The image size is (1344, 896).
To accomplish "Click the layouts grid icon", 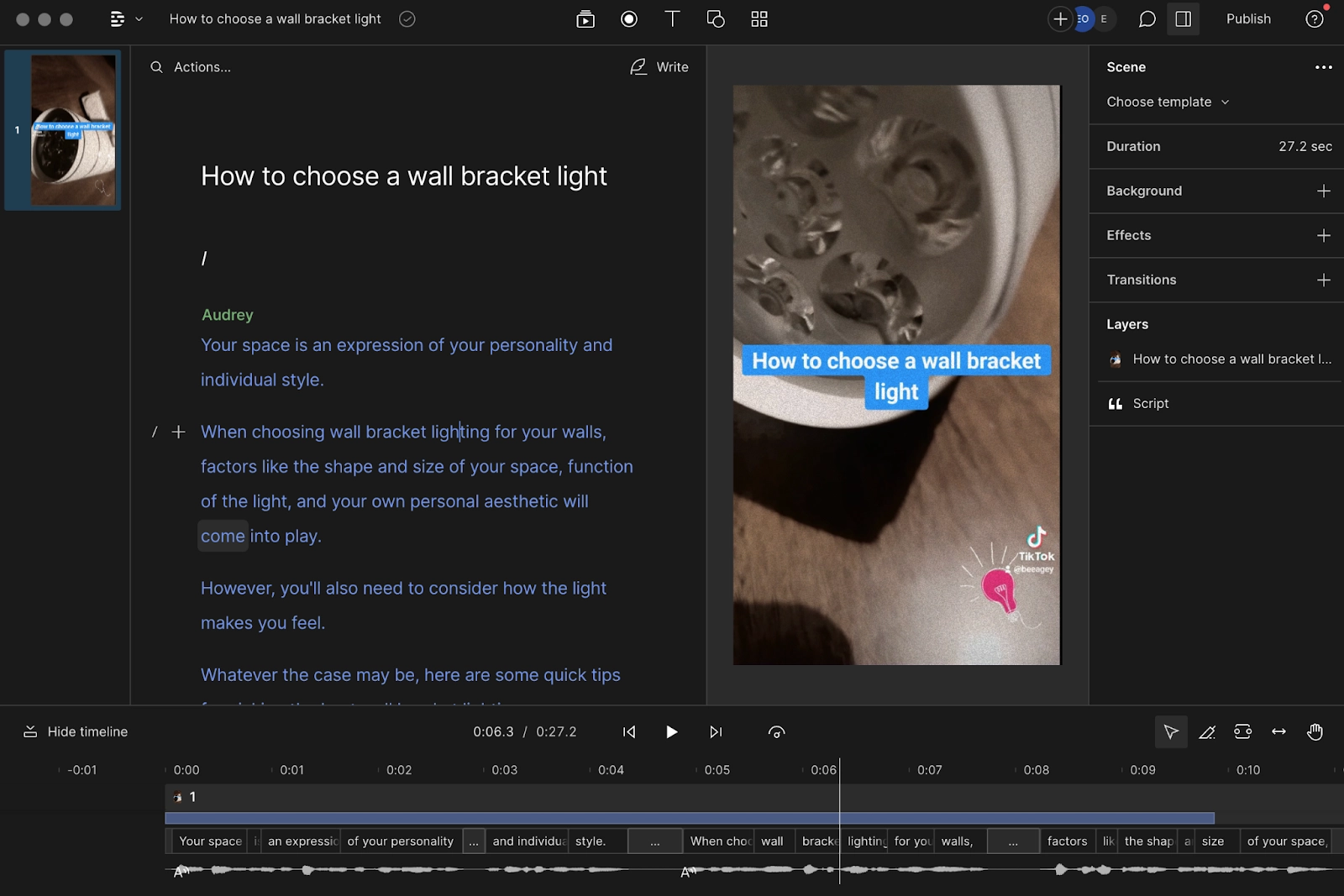I will [x=759, y=18].
